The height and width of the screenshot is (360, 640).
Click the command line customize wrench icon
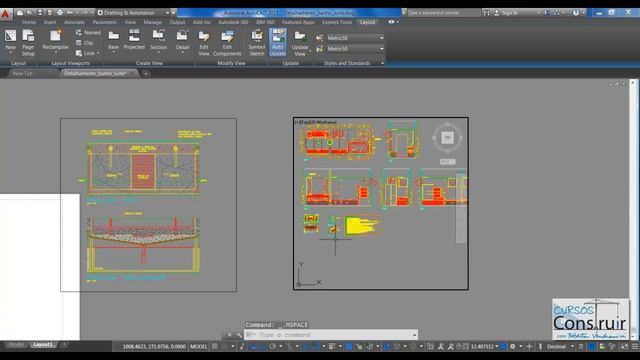[x=239, y=335]
